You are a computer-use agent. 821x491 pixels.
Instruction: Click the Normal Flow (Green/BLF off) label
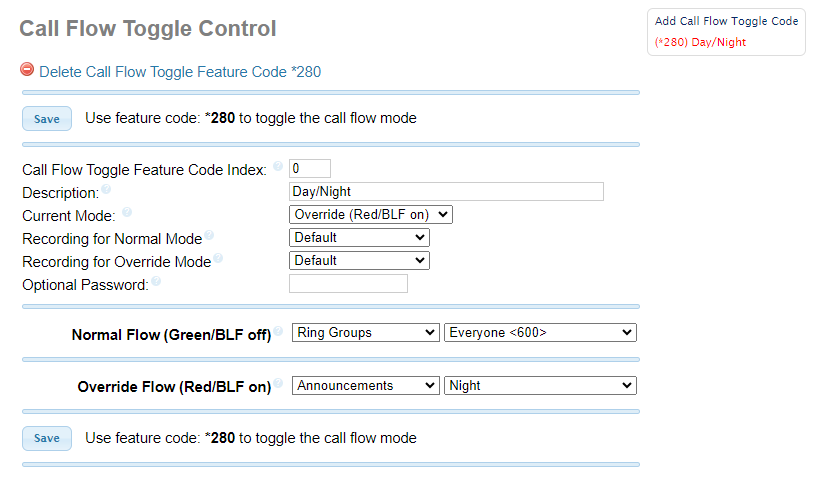[x=171, y=335]
